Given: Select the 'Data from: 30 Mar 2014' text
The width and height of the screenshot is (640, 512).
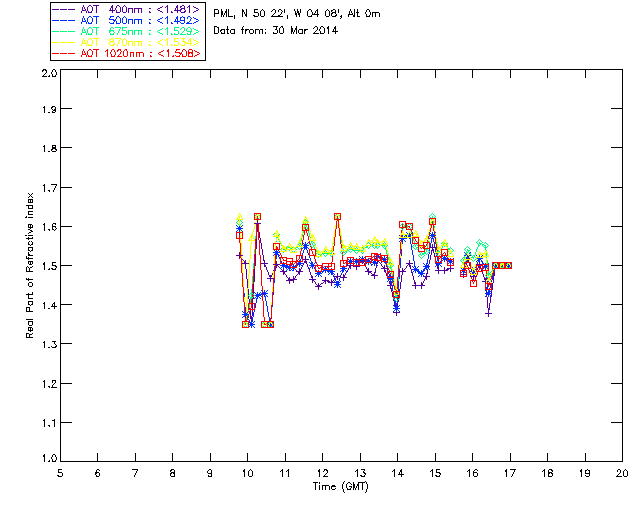Looking at the screenshot, I should point(276,31).
